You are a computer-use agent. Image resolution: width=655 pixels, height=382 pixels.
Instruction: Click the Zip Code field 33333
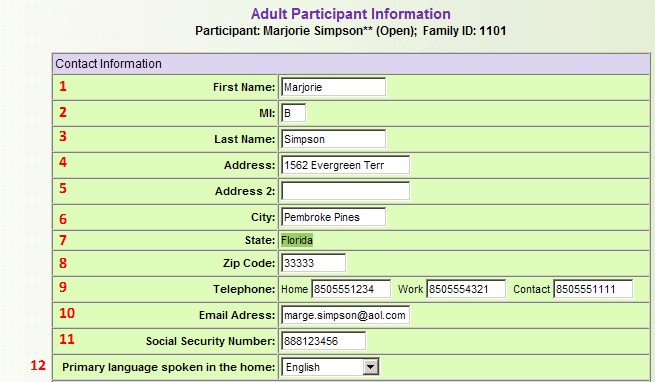(313, 263)
